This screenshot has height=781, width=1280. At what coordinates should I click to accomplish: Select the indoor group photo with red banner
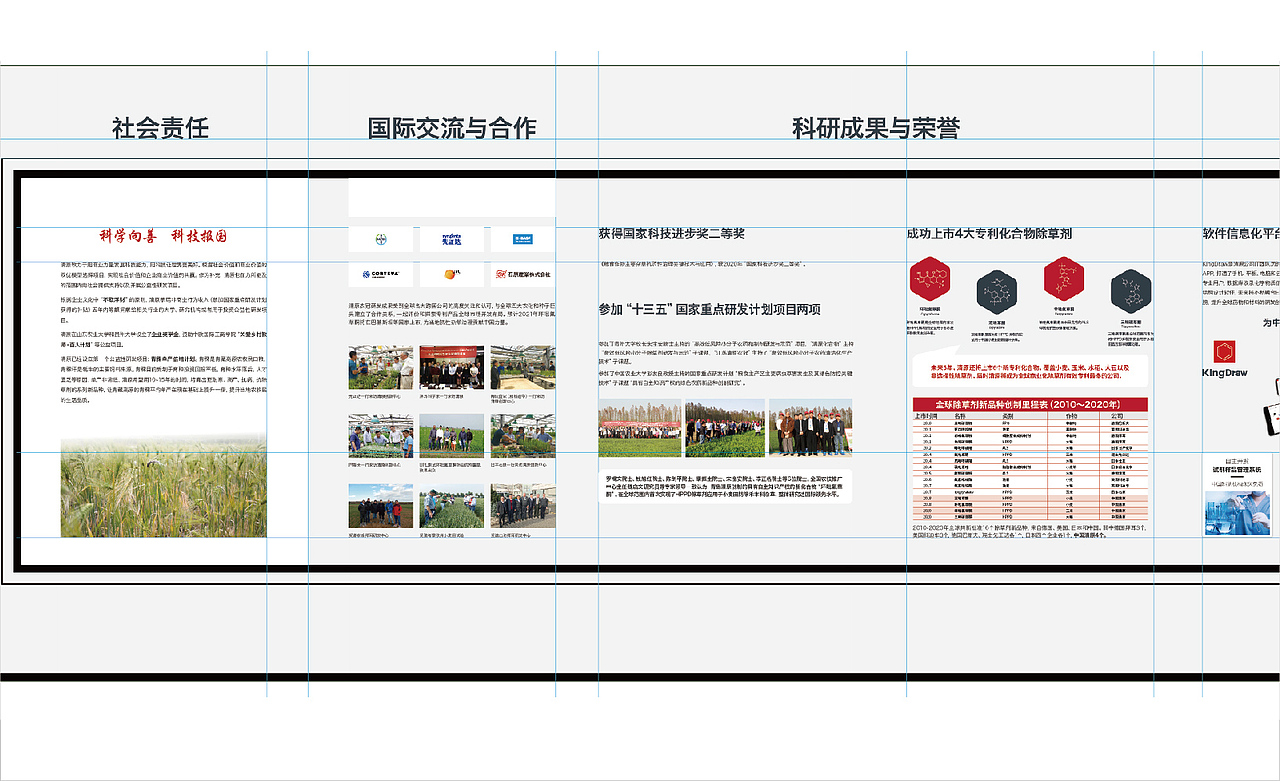452,367
